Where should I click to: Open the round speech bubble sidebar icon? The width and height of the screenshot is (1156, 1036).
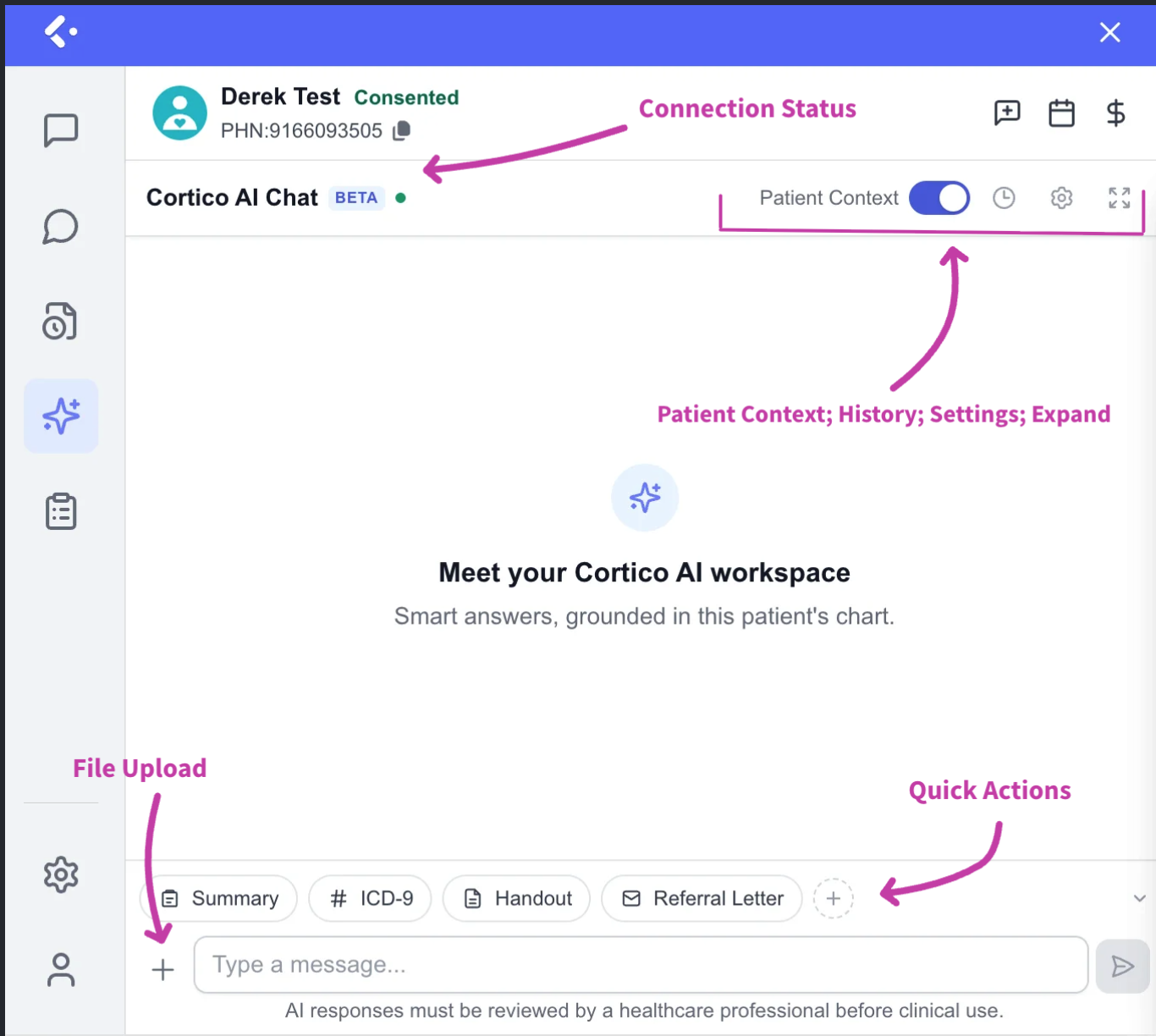pyautogui.click(x=61, y=227)
